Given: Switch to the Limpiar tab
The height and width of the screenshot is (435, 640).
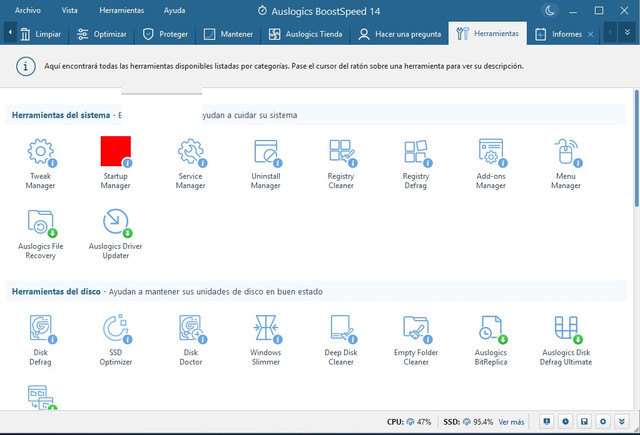Looking at the screenshot, I should 40,34.
